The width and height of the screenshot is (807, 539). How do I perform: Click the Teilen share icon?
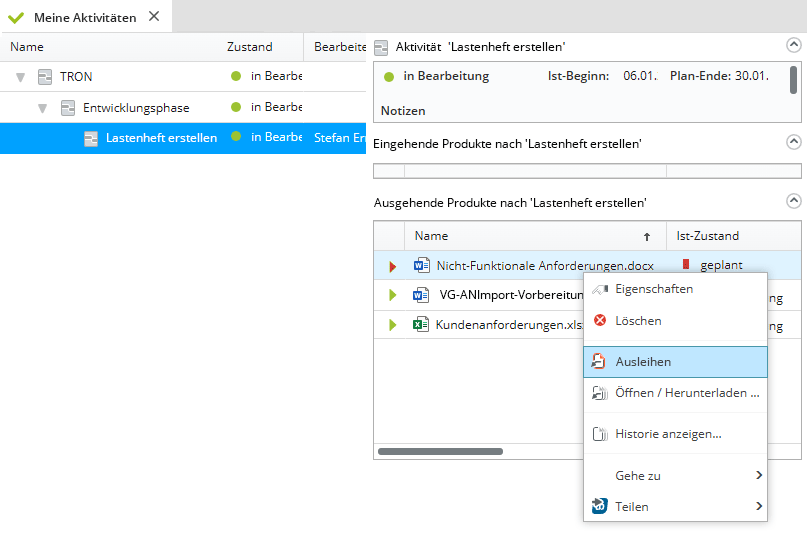click(x=599, y=506)
